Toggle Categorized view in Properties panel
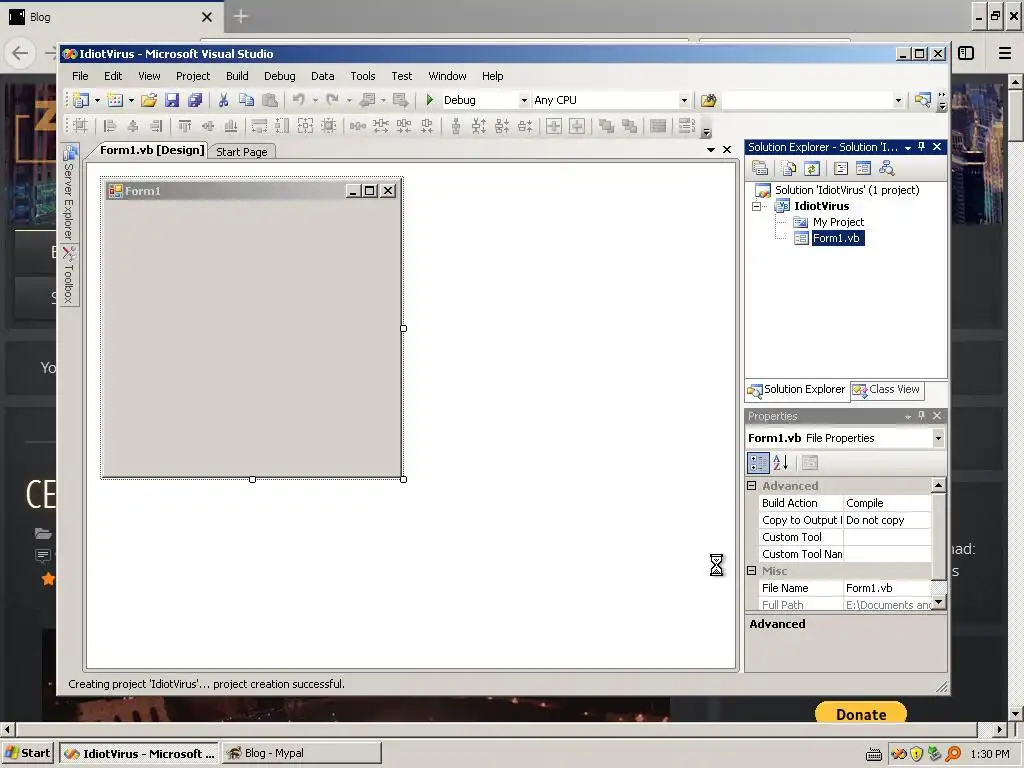The height and width of the screenshot is (768, 1024). coord(758,463)
